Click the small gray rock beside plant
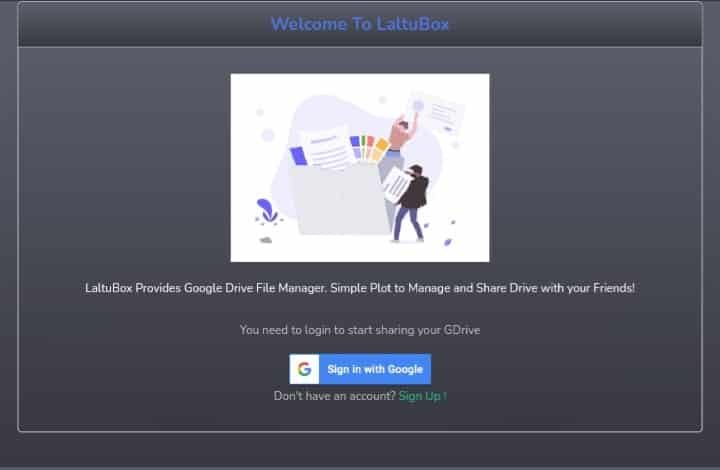 [266, 240]
